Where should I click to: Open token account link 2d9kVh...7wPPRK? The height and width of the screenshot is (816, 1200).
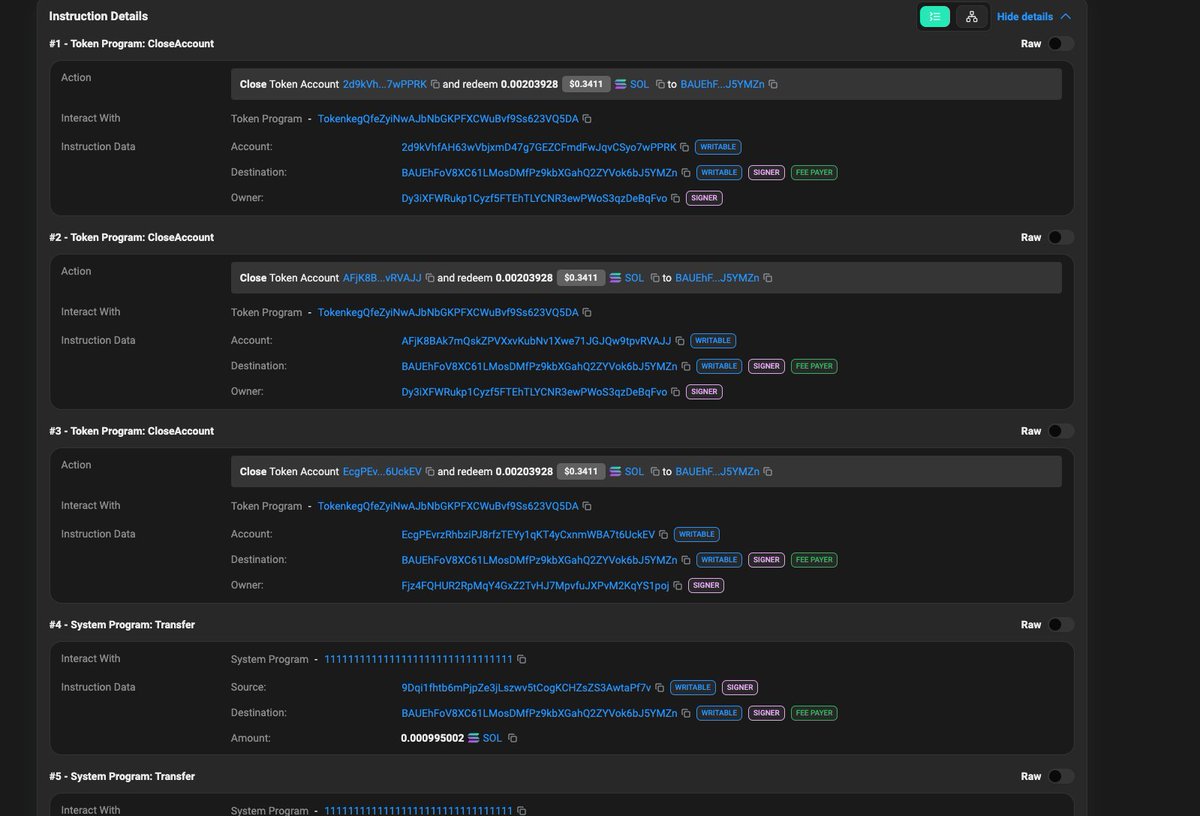click(385, 85)
